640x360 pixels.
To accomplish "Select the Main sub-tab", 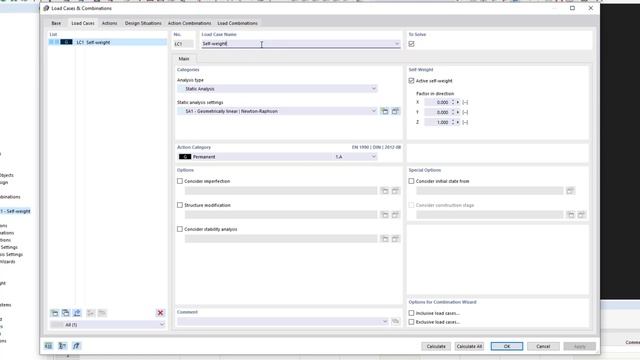I will pos(184,59).
